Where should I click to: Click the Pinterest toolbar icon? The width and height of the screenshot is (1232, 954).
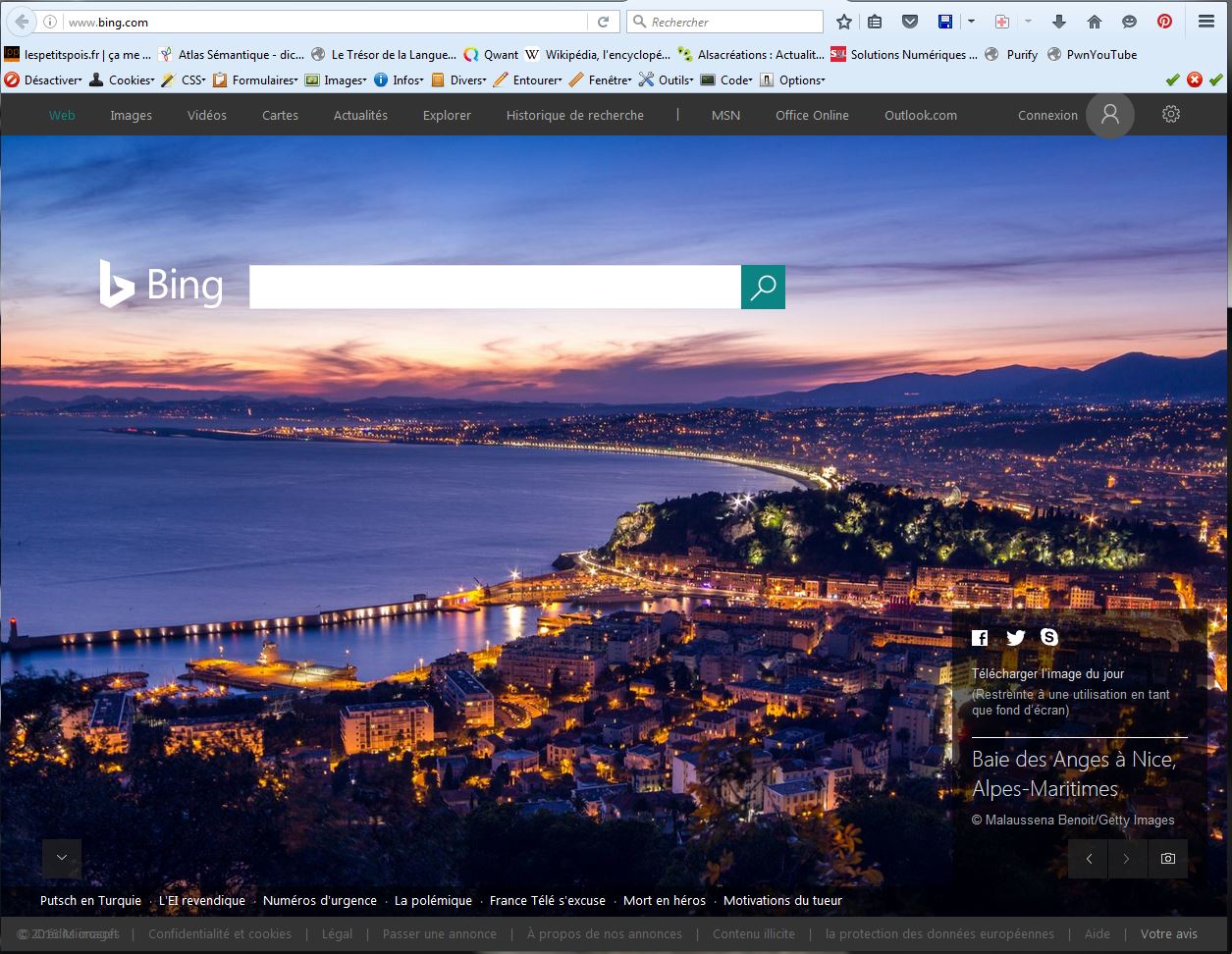[1164, 22]
